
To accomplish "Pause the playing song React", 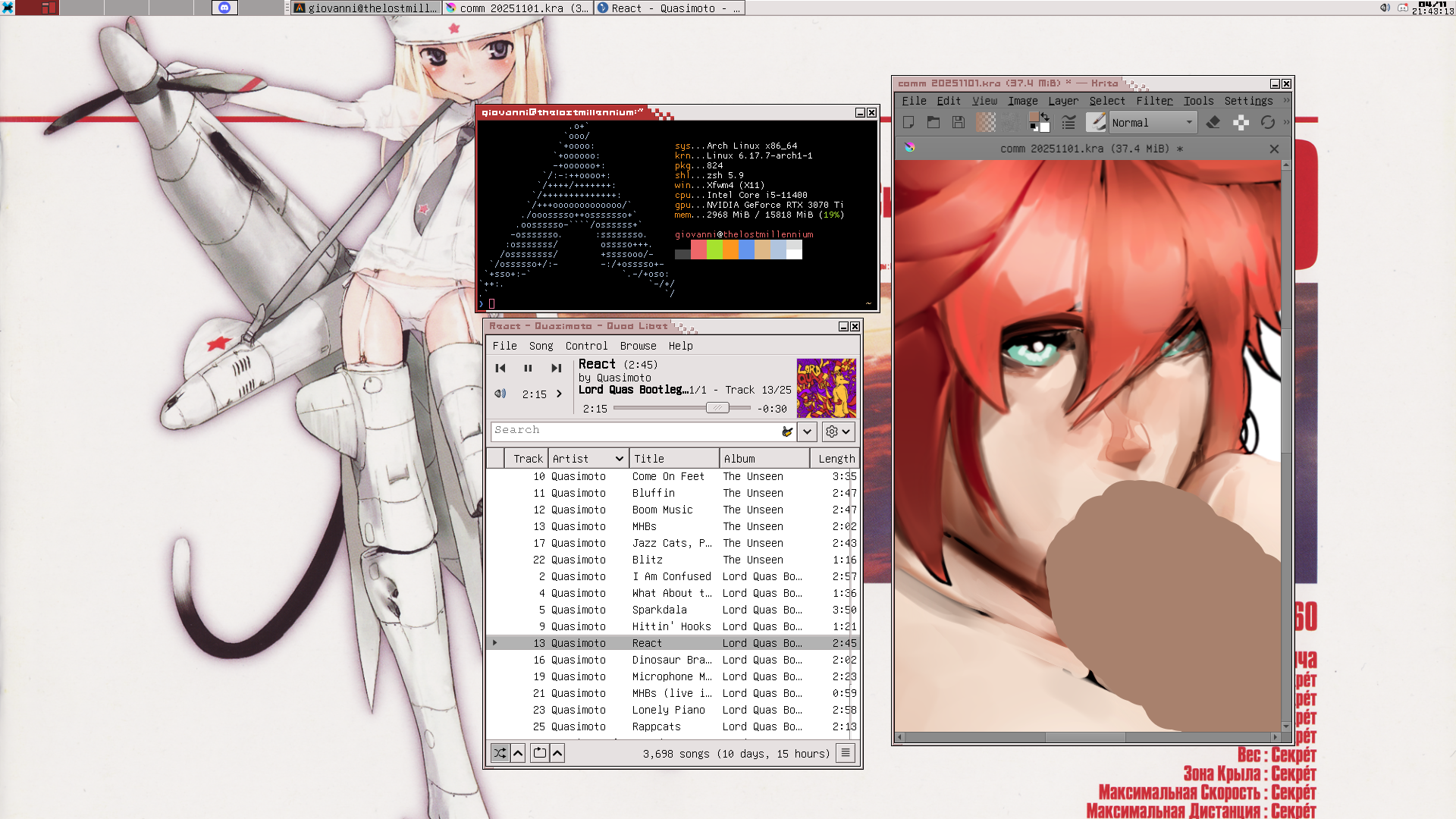I will coord(528,368).
